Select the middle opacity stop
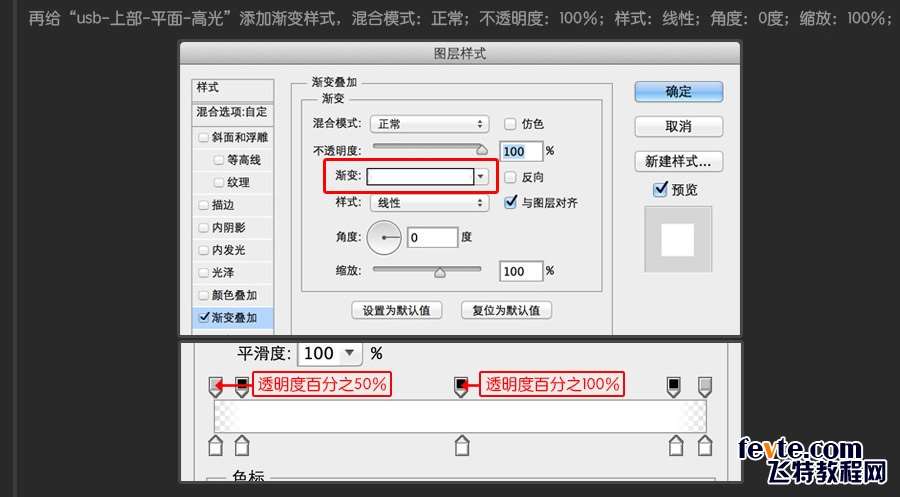The height and width of the screenshot is (497, 900). (x=461, y=386)
